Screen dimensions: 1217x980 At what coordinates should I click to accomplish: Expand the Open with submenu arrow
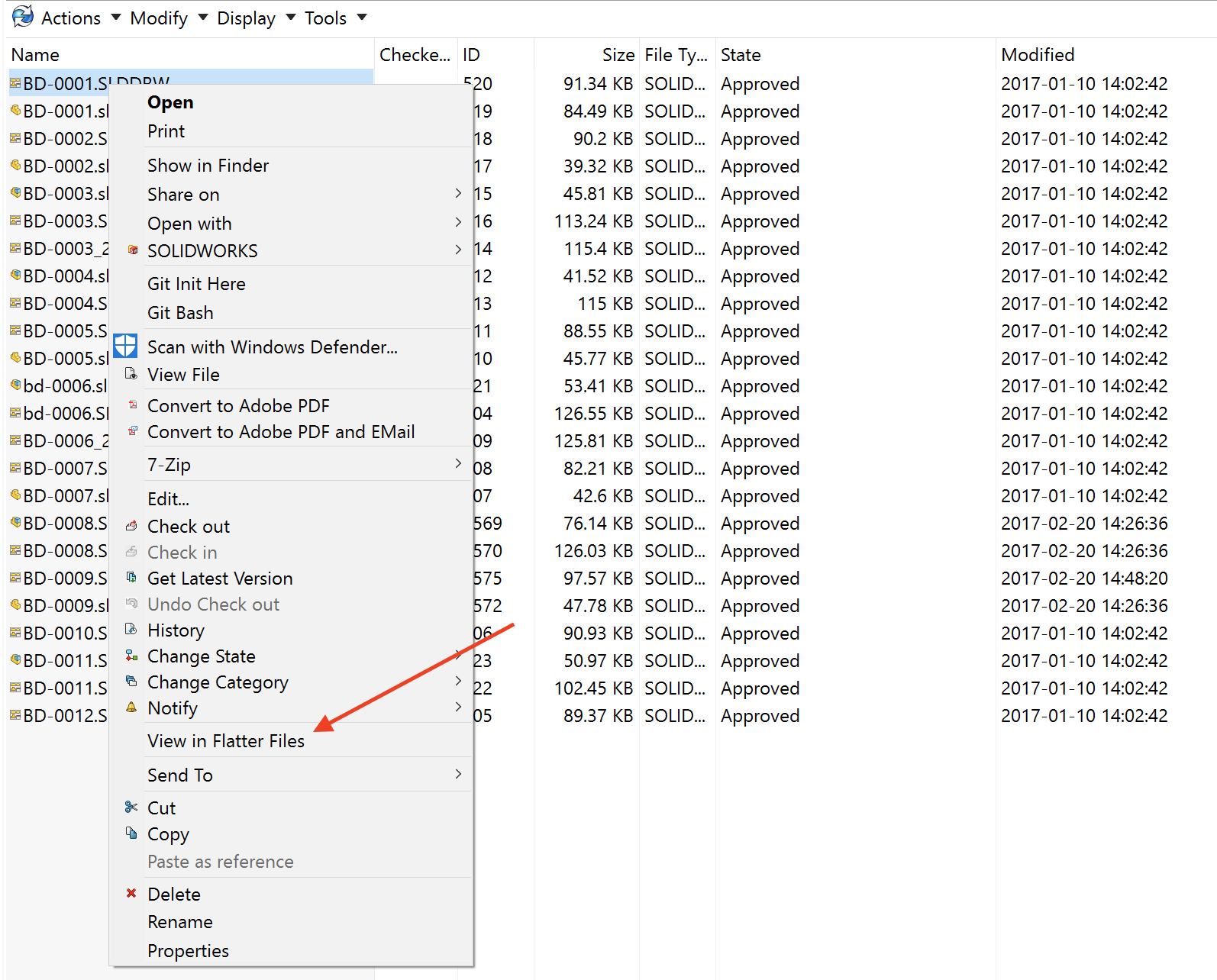[458, 222]
